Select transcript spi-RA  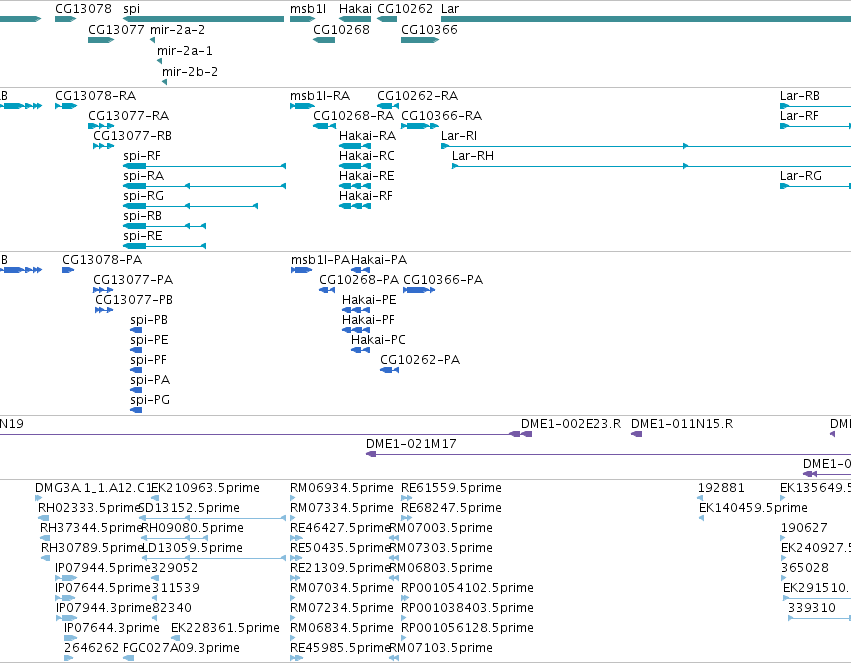click(143, 176)
